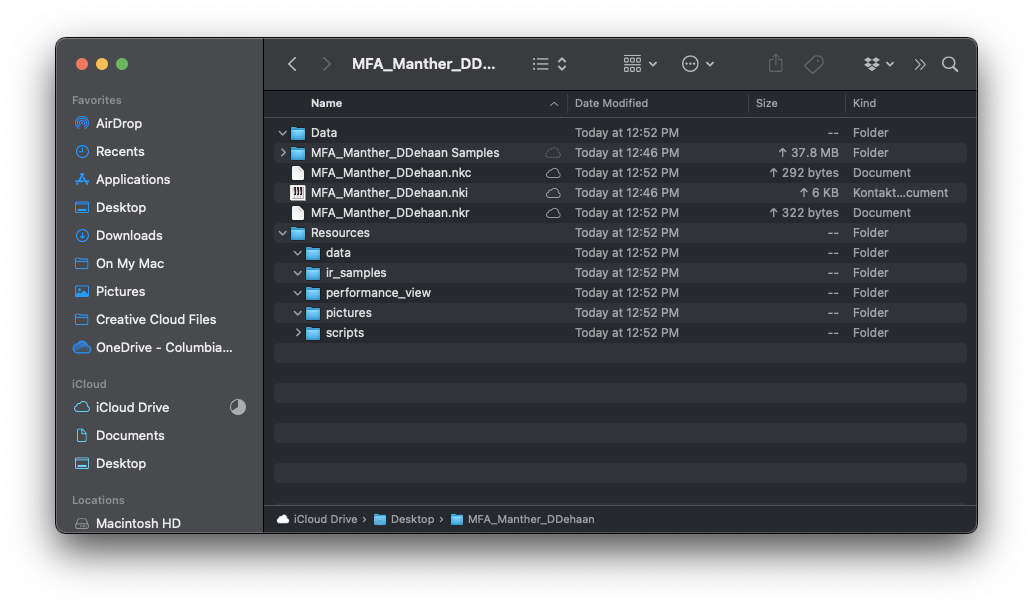Open Downloads from the Favorites sidebar
Image resolution: width=1033 pixels, height=607 pixels.
(x=128, y=235)
